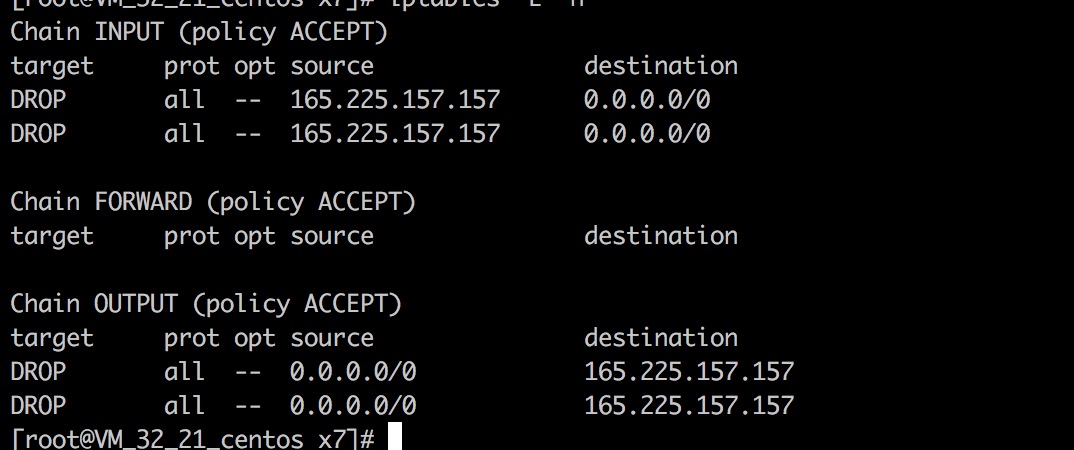
Task: Click destination 0.0.0.0/0 in second INPUT rule
Action: (x=646, y=134)
